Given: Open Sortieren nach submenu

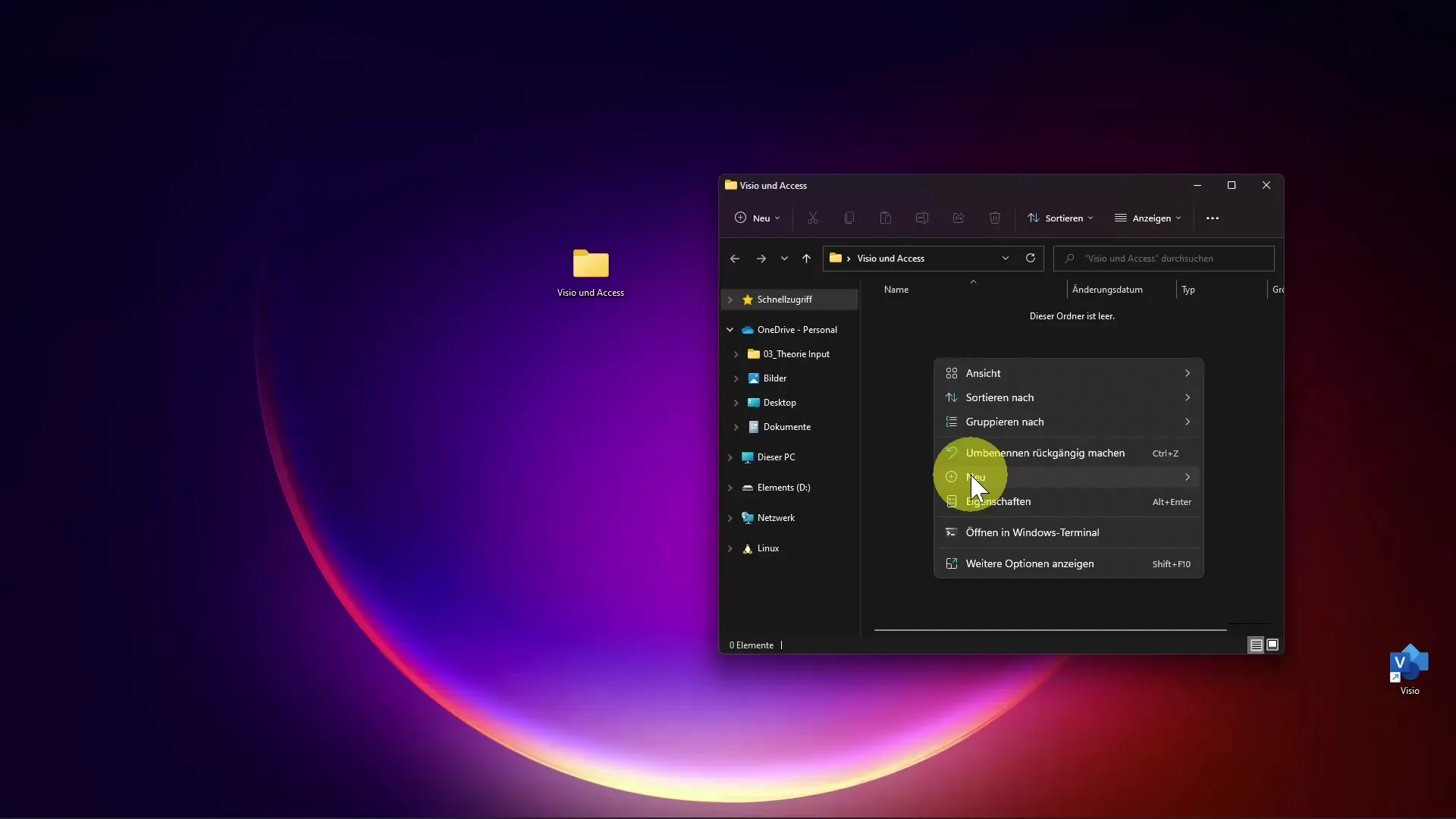Looking at the screenshot, I should pyautogui.click(x=1068, y=397).
